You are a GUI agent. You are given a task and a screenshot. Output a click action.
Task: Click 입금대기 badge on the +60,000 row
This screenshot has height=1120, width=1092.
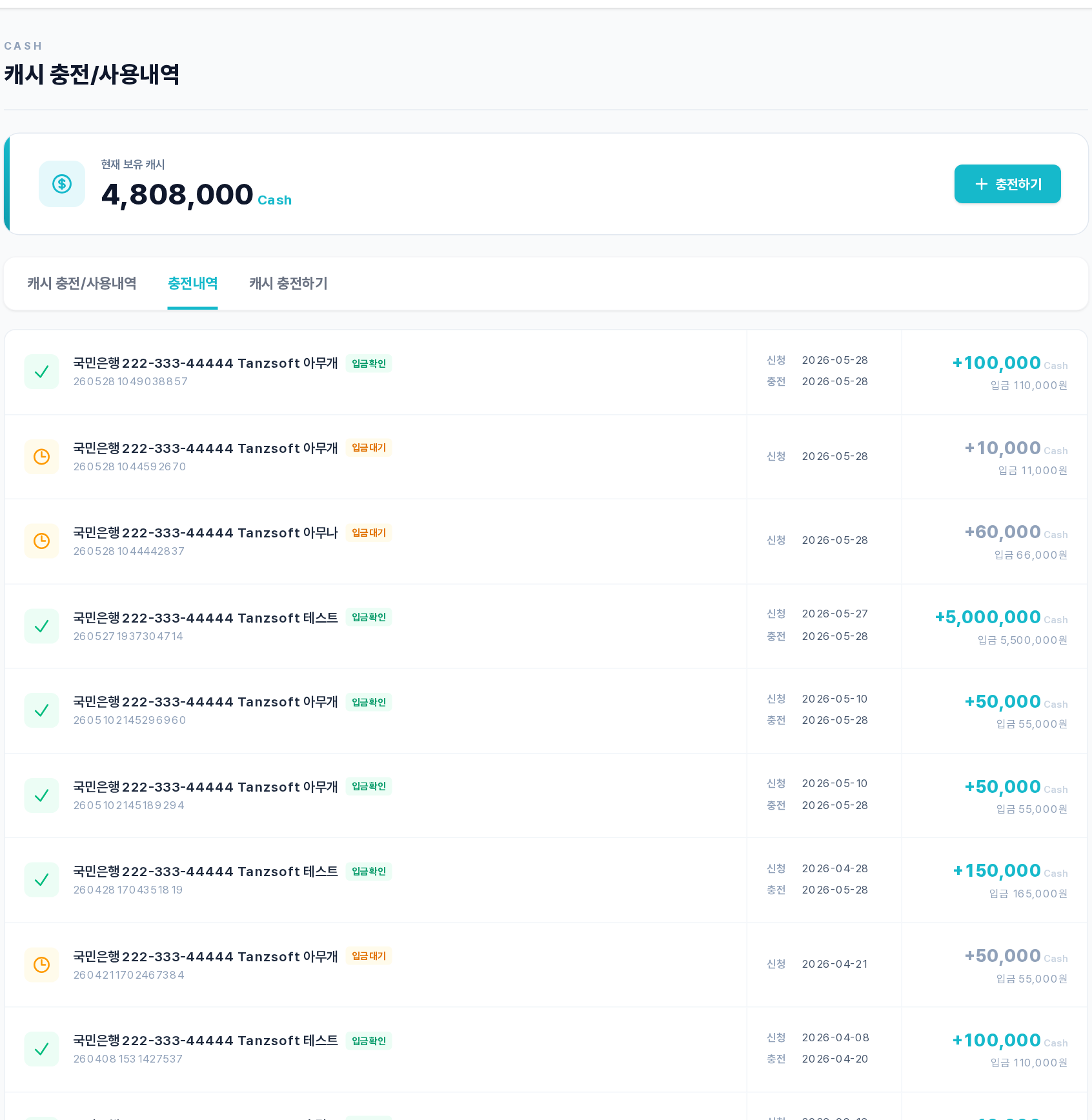pos(369,533)
